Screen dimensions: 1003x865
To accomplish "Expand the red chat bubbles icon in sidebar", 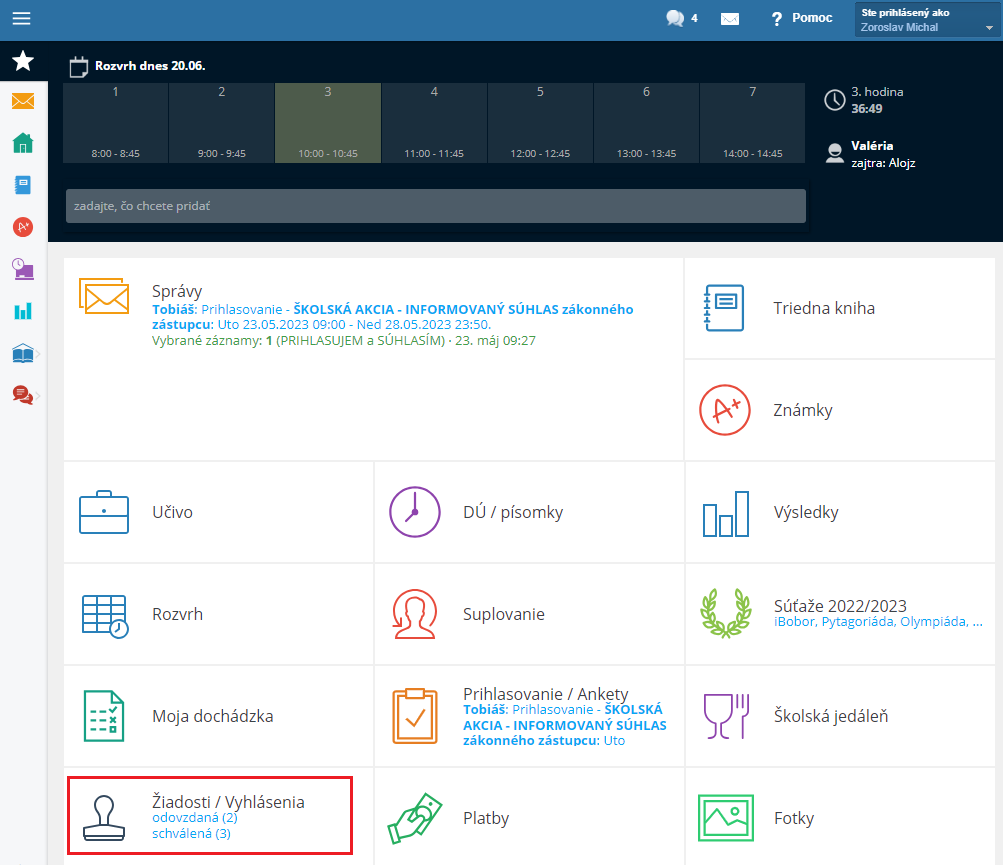I will 23,395.
